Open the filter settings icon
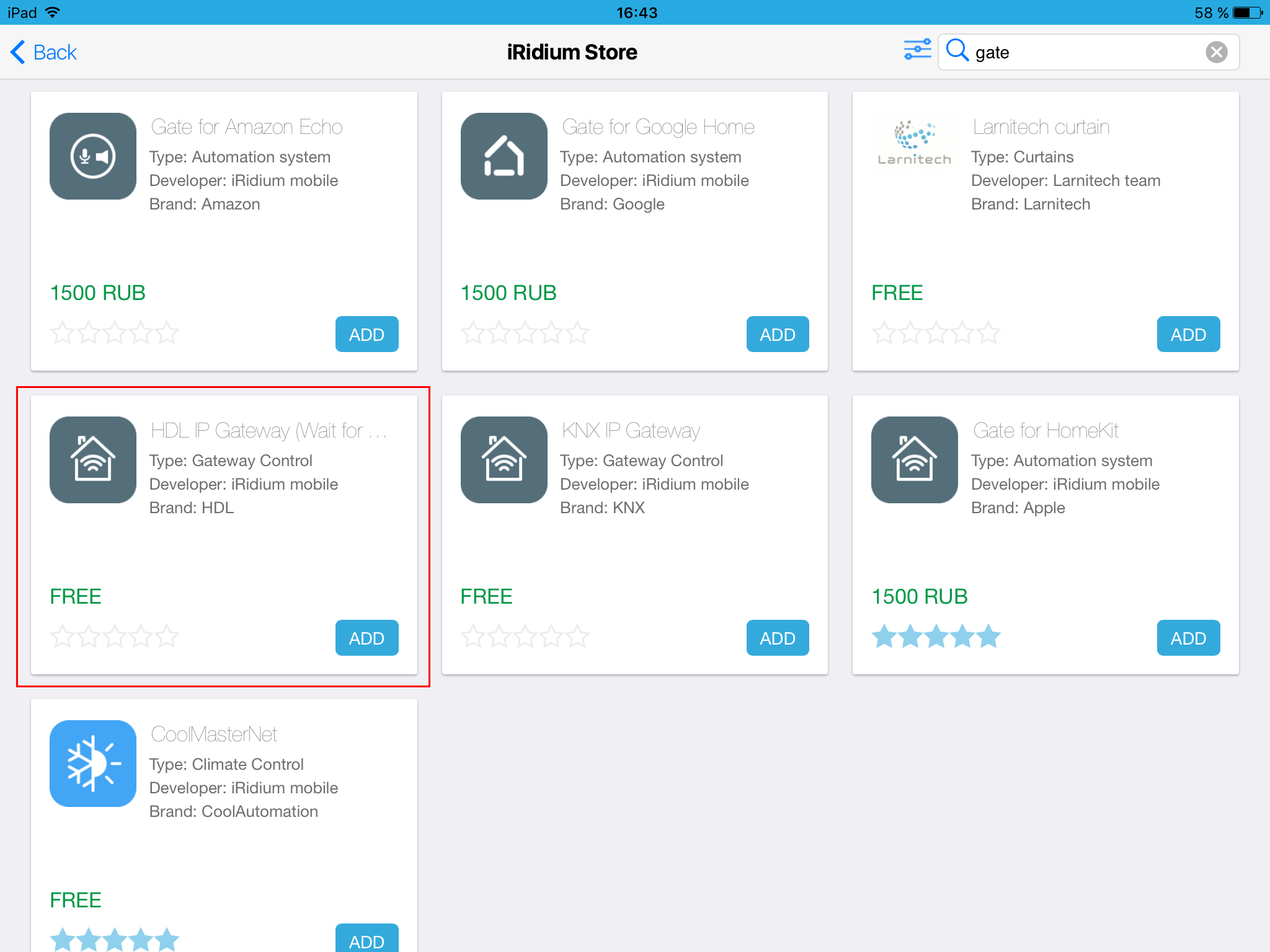1270x952 pixels. 917,50
